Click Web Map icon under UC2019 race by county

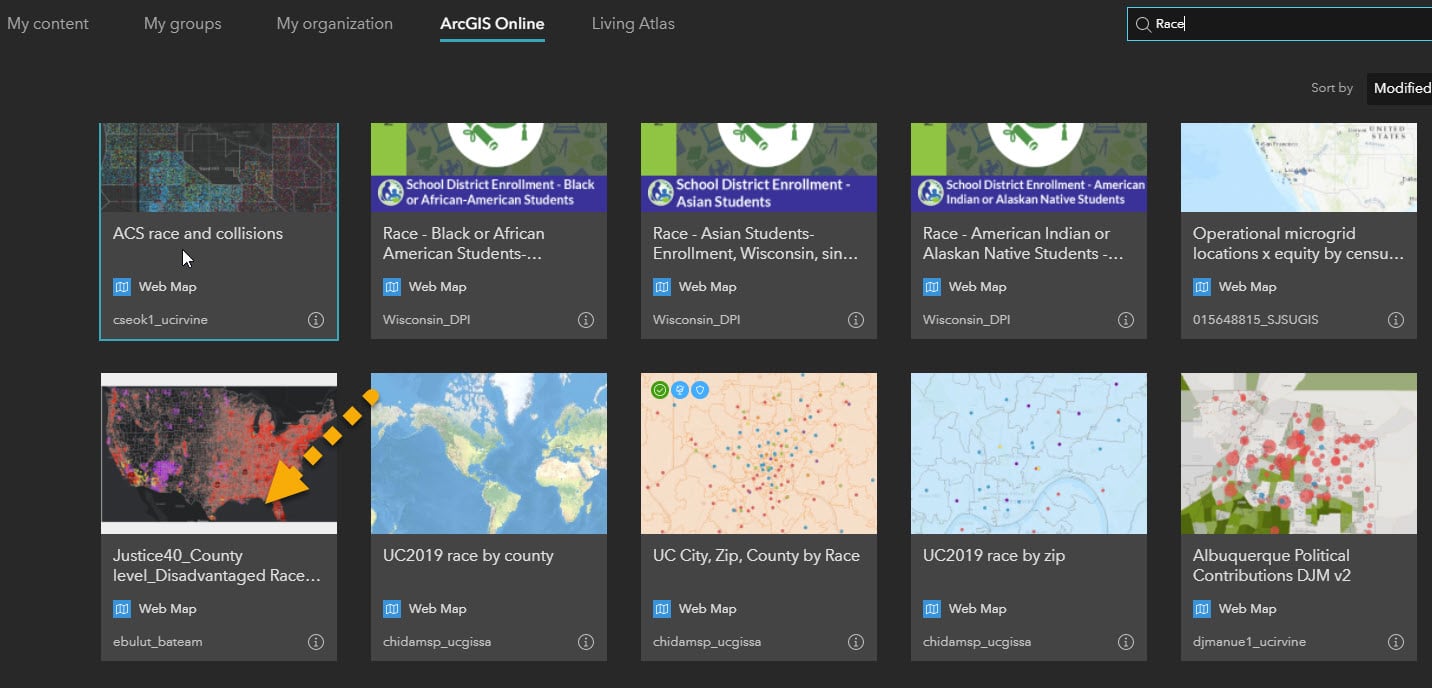(x=390, y=608)
